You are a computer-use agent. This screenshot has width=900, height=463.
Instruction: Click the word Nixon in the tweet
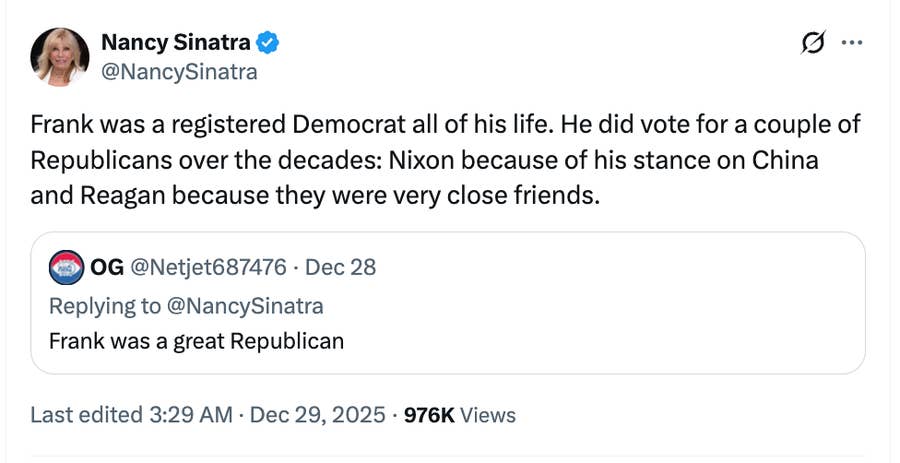click(421, 160)
